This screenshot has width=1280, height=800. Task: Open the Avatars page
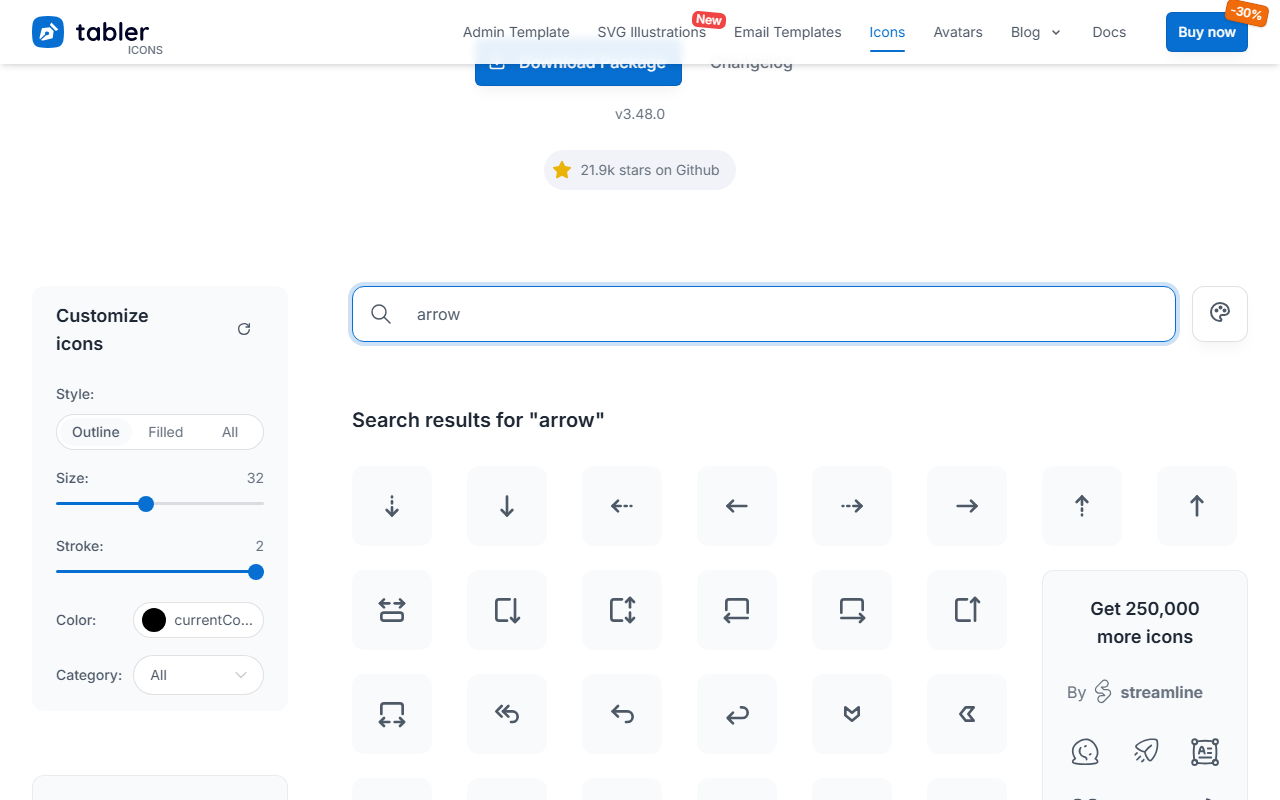958,32
